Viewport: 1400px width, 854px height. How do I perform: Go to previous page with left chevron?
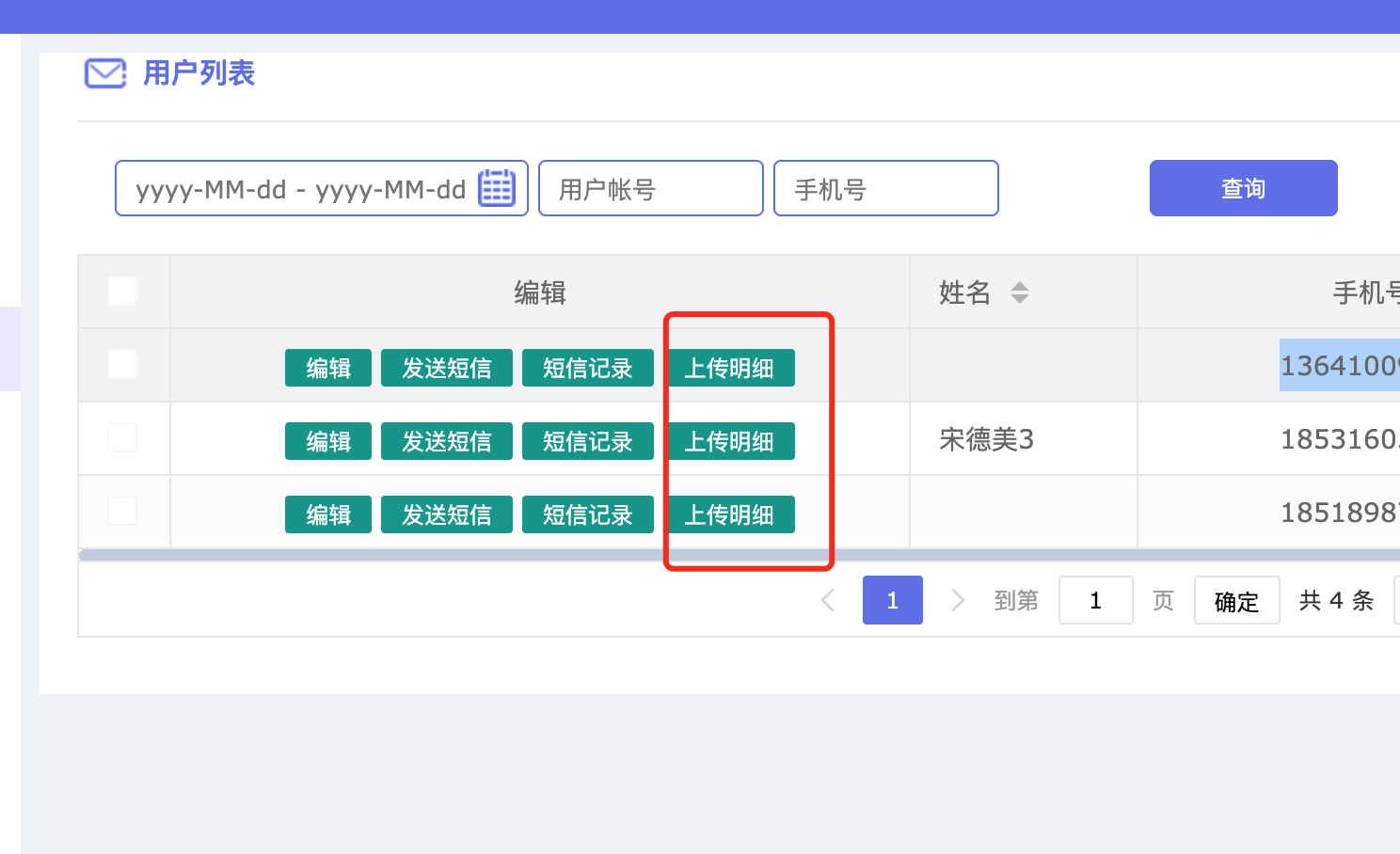[x=828, y=600]
